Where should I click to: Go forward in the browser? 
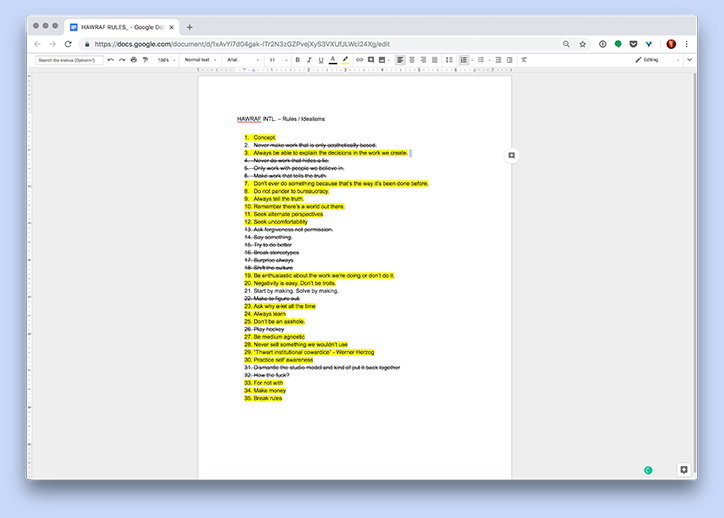pyautogui.click(x=53, y=44)
